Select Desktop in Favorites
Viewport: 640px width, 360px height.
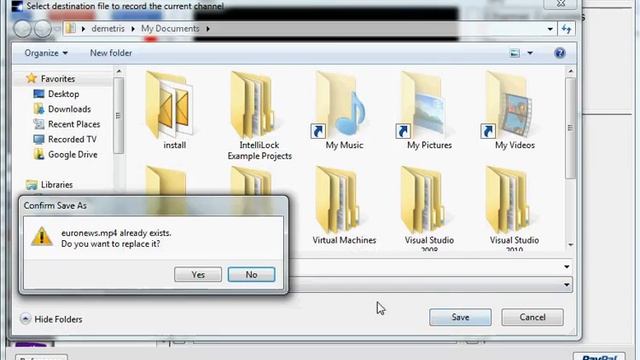[63, 94]
